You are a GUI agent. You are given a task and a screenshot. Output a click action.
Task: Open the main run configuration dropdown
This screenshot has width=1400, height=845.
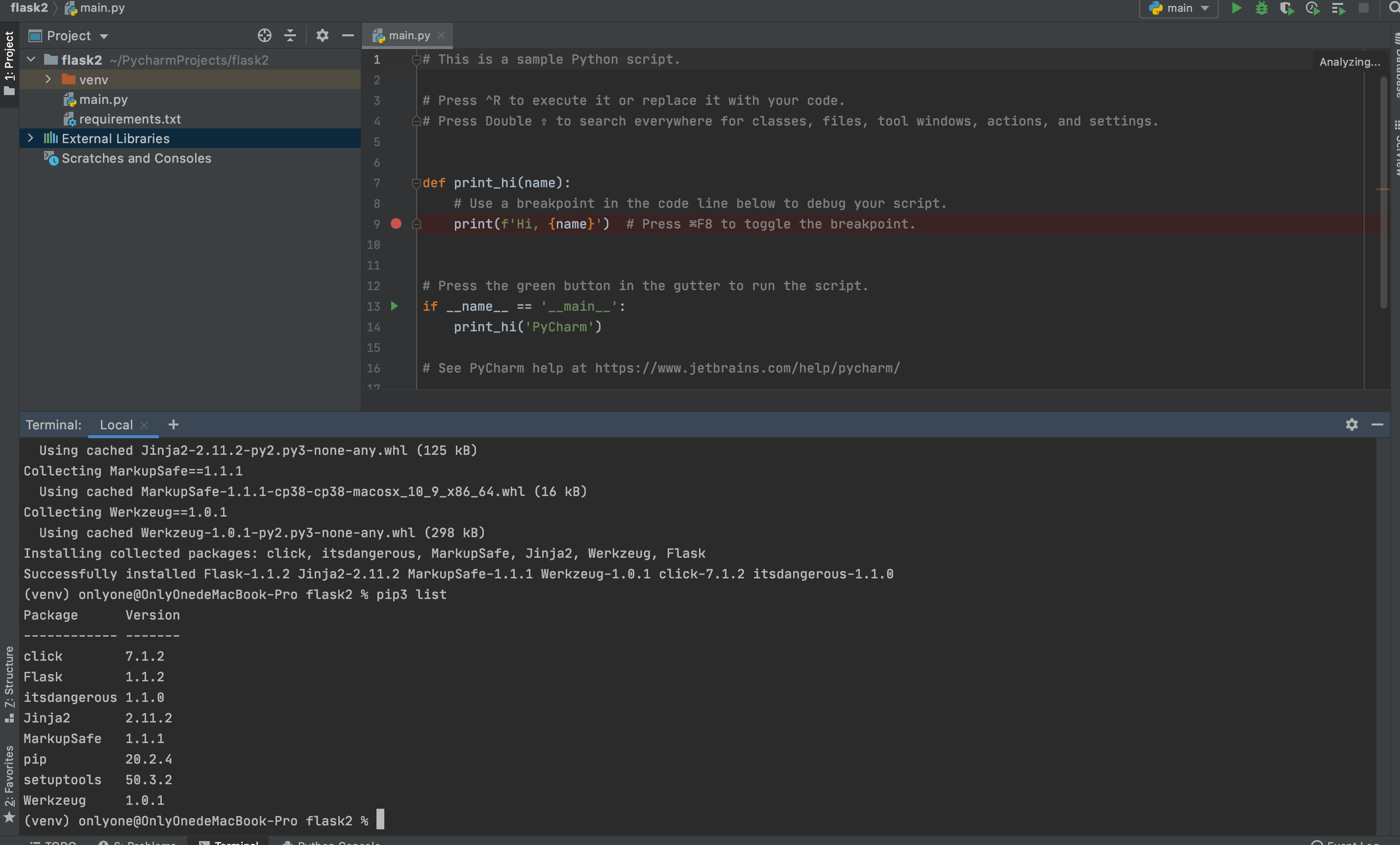click(x=1179, y=8)
